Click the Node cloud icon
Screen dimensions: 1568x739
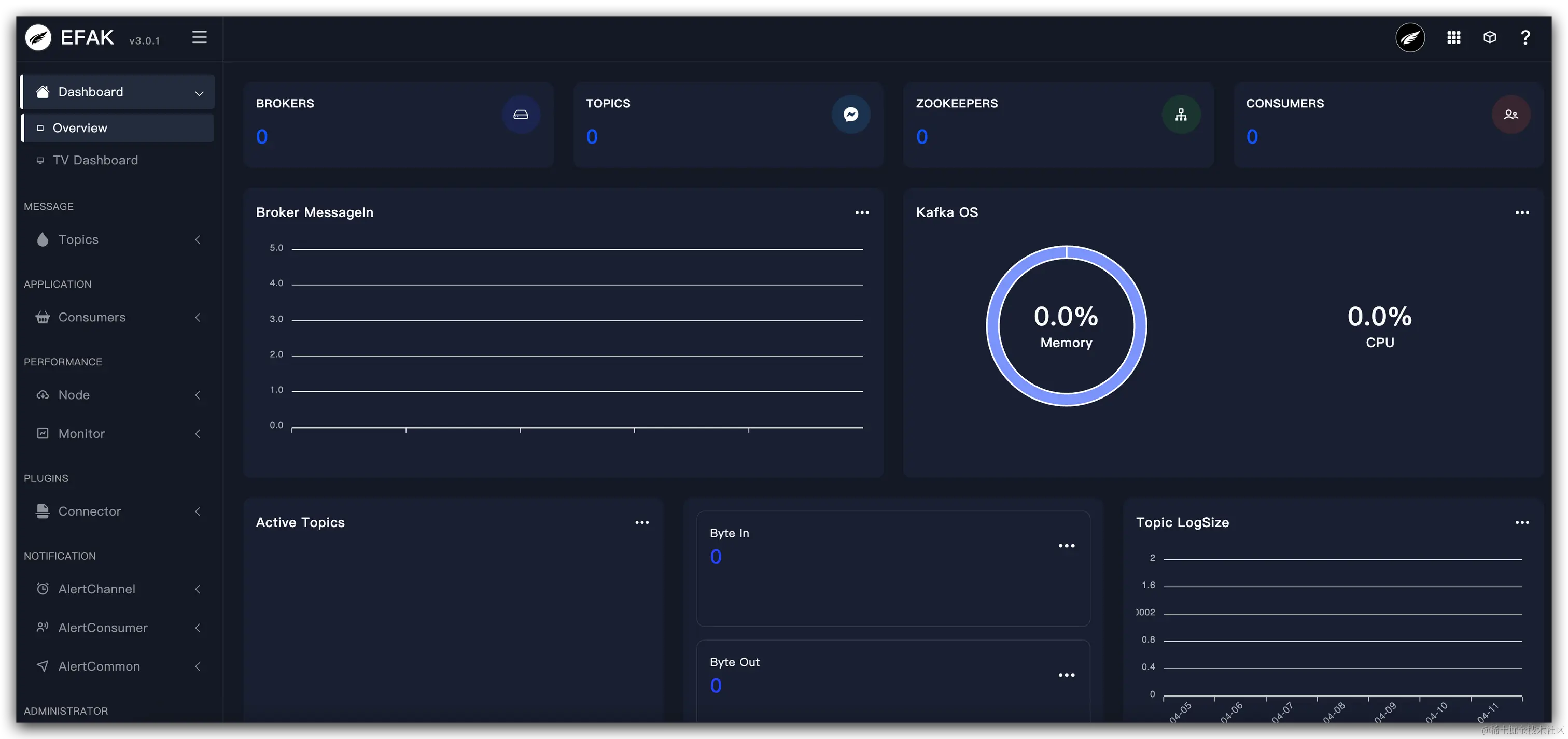[43, 395]
